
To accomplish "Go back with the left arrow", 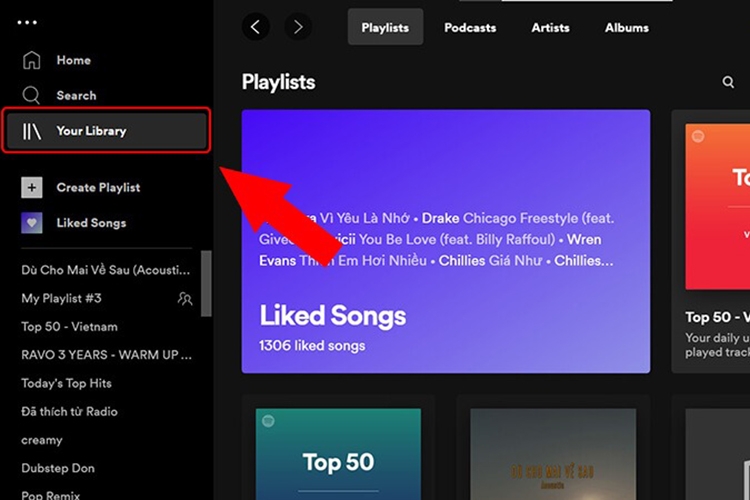I will pyautogui.click(x=255, y=27).
